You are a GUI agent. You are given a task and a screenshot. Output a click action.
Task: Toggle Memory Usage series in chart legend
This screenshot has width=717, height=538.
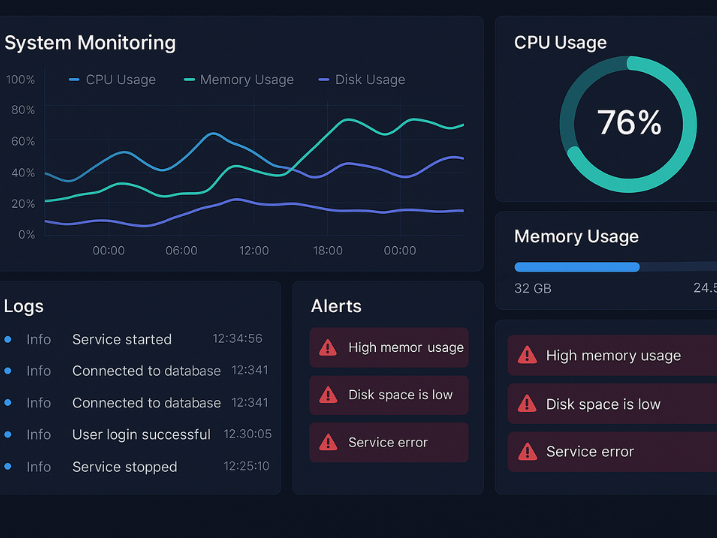click(239, 80)
